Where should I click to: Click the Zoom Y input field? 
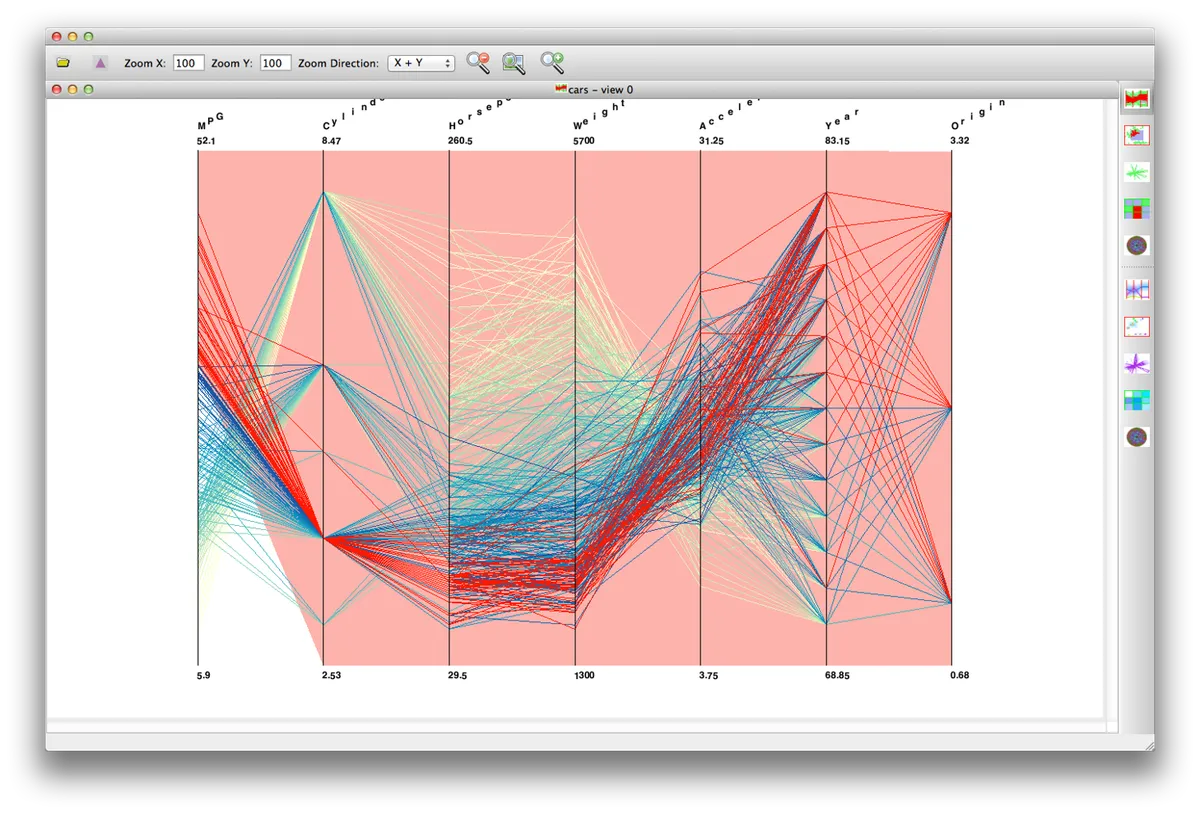(x=275, y=63)
